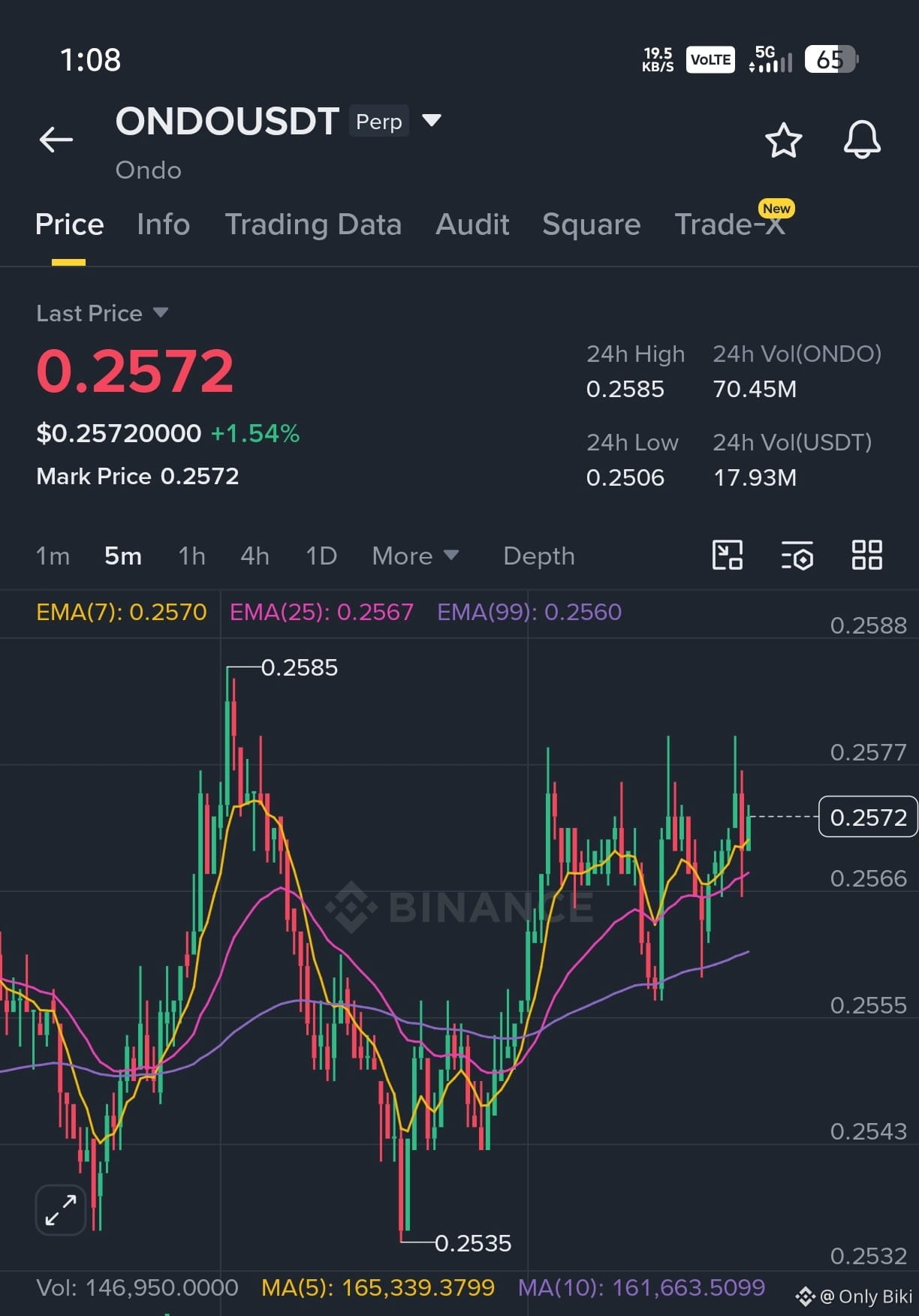This screenshot has width=919, height=1316.
Task: Open chart settings icon
Action: point(797,556)
